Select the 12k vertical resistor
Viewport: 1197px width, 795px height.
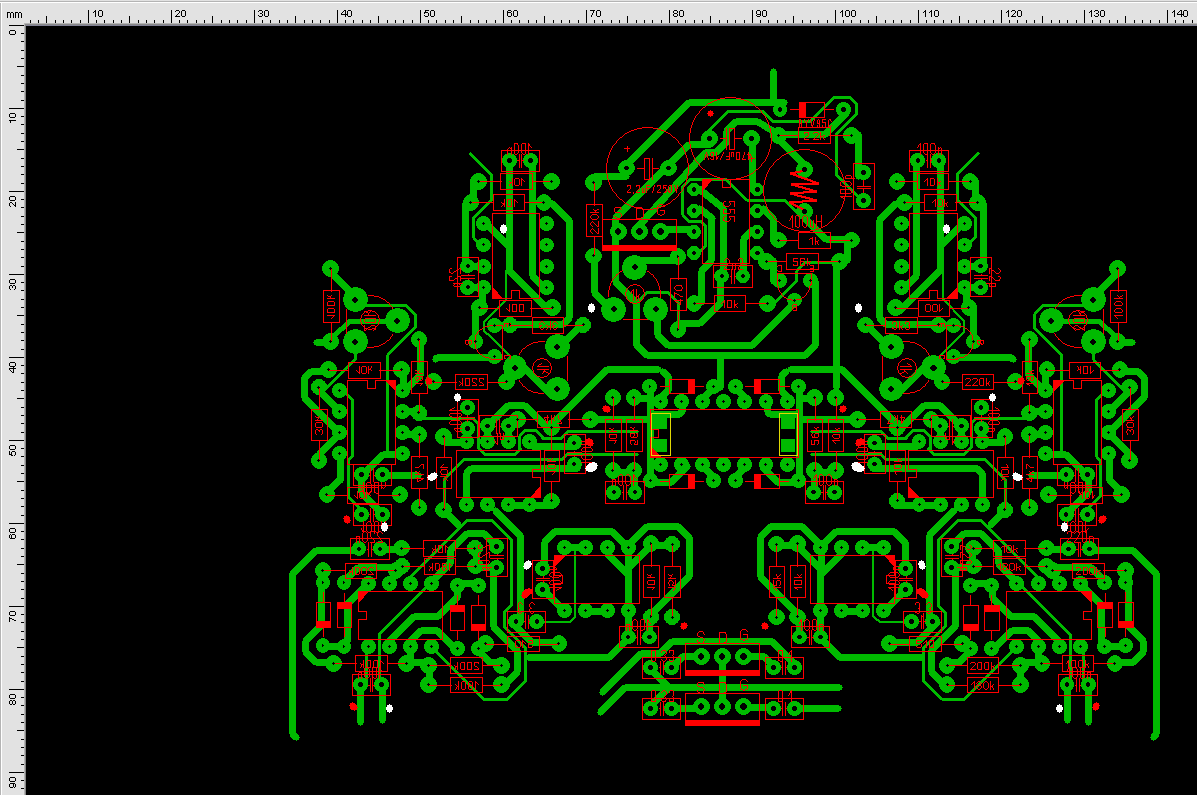coord(672,583)
